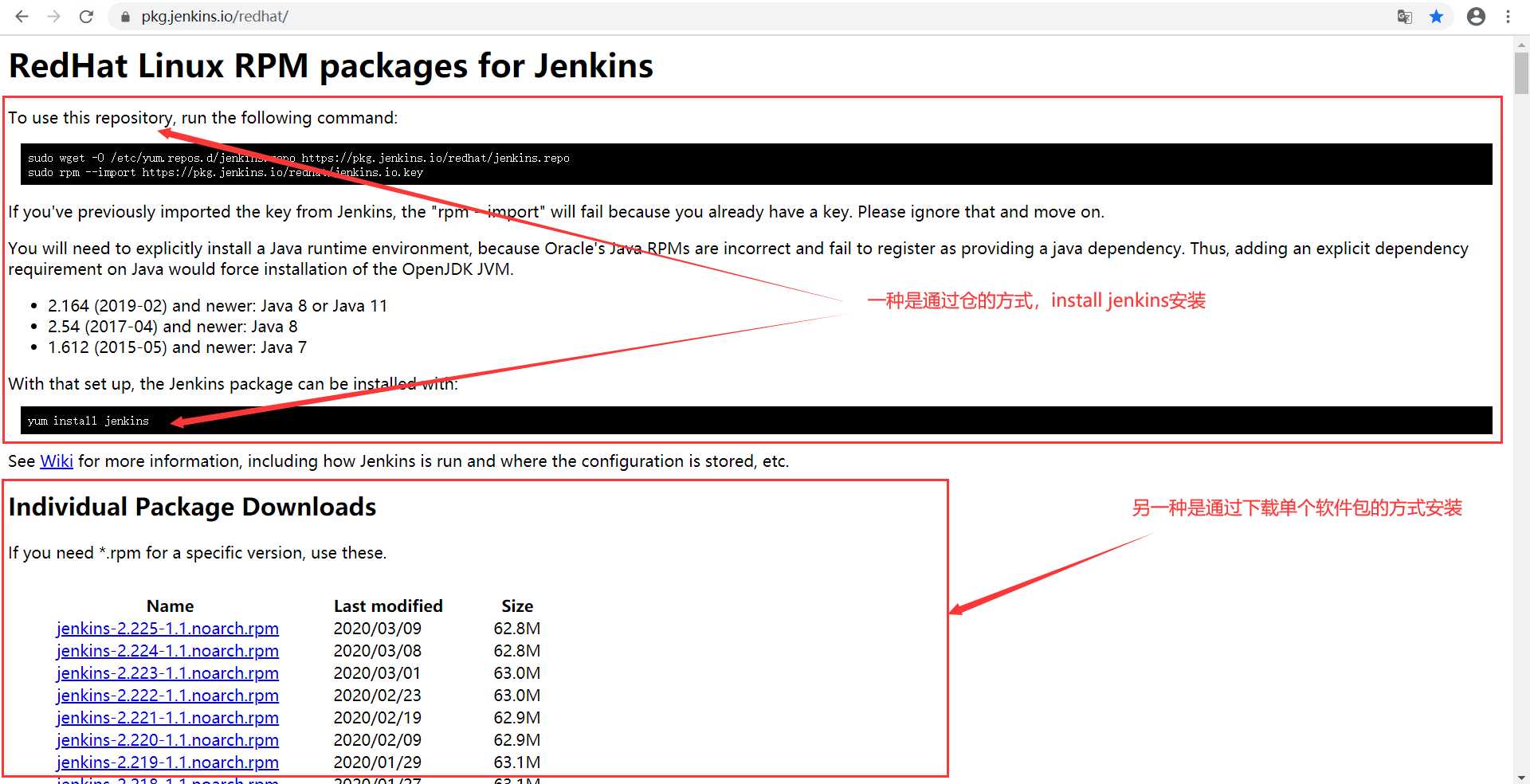Click the scrollbar up arrow
Screen dimensions: 1530x784
click(x=1521, y=45)
